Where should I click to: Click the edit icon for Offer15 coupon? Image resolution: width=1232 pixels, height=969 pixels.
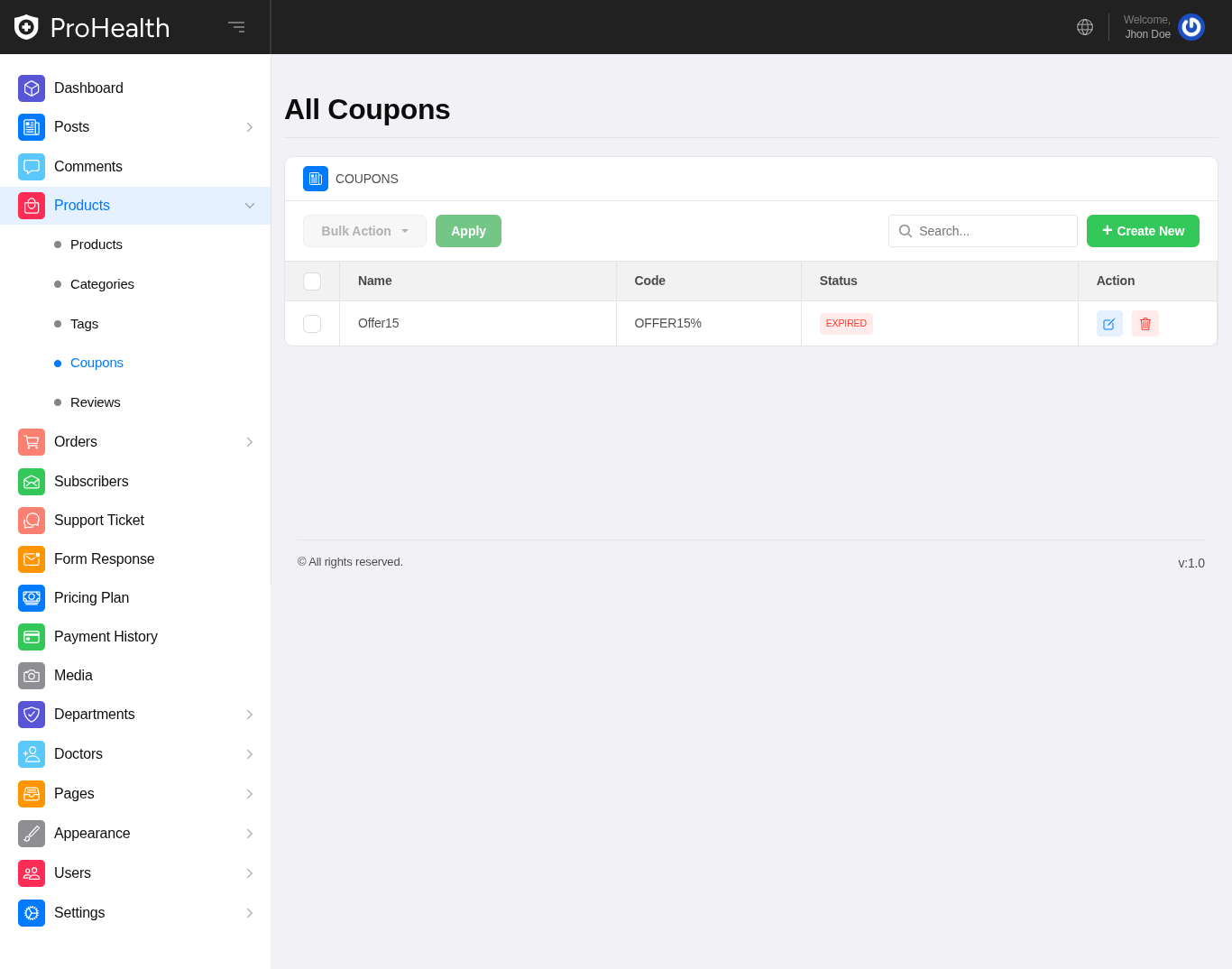click(x=1109, y=324)
